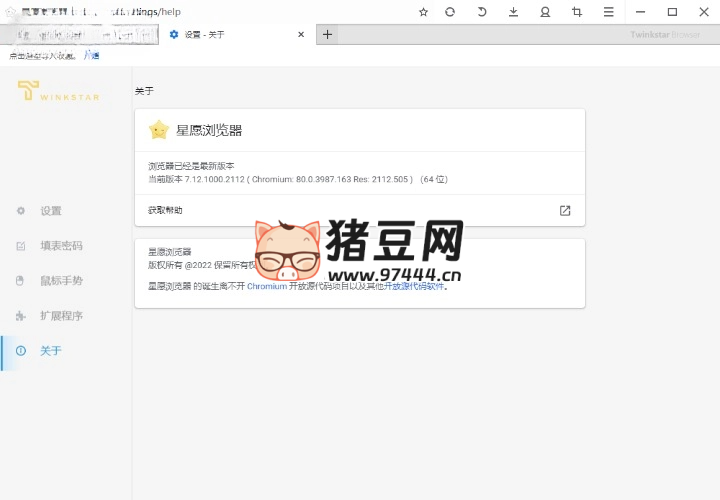Open 鼠标手势 in the sidebar

pyautogui.click(x=61, y=281)
